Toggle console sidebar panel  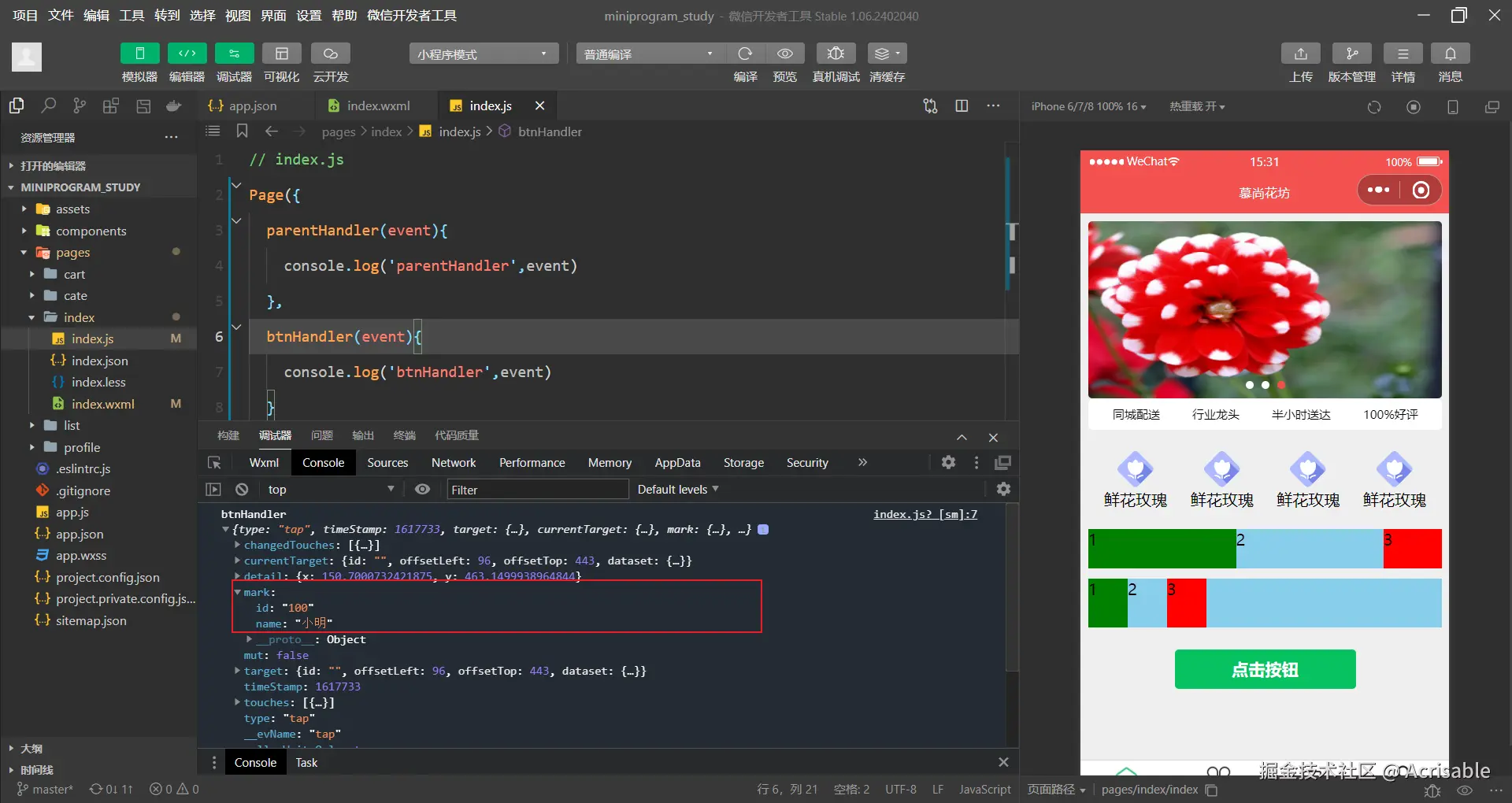click(213, 489)
